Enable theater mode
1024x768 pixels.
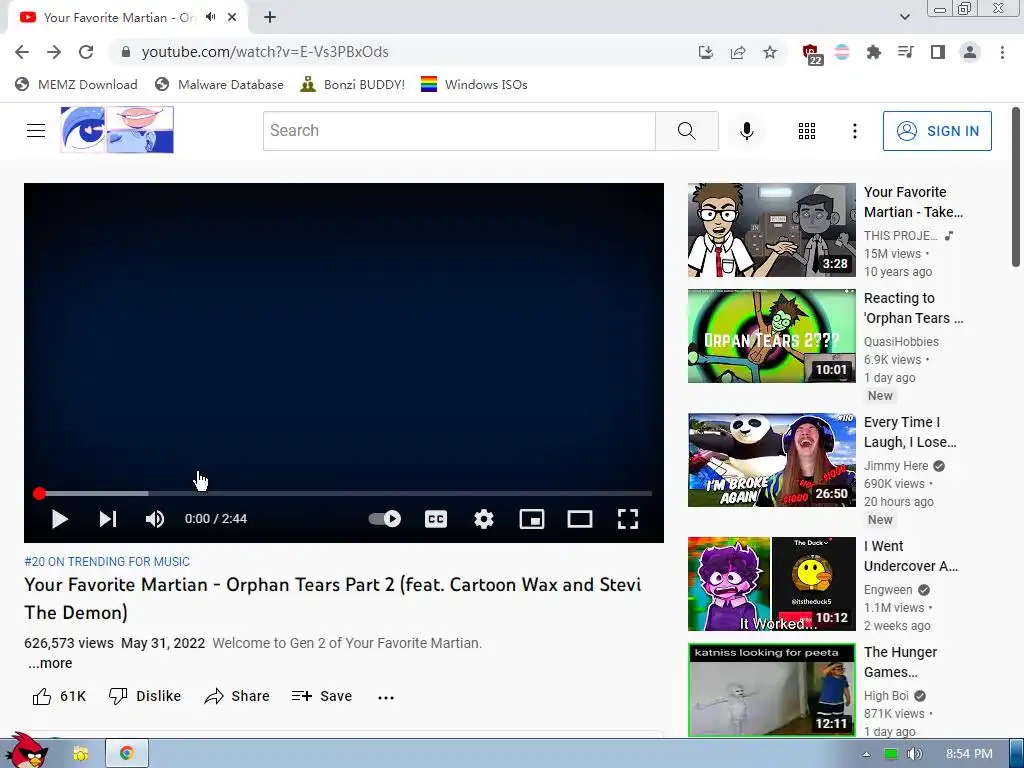(x=580, y=519)
